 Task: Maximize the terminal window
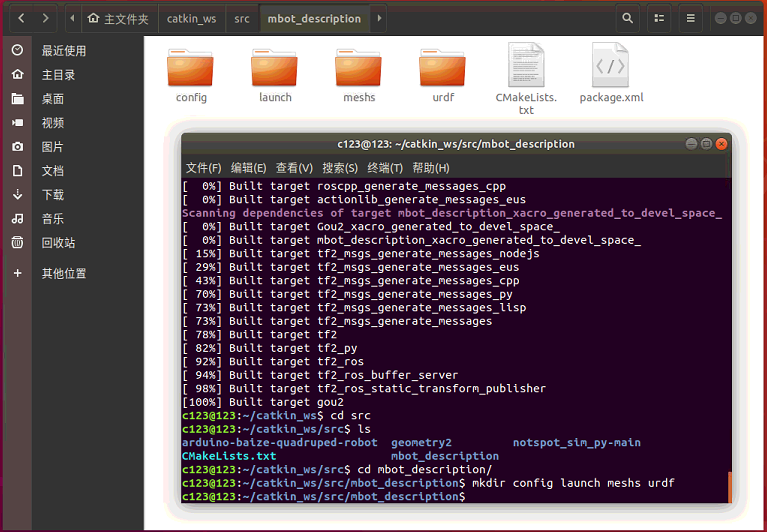[x=706, y=144]
